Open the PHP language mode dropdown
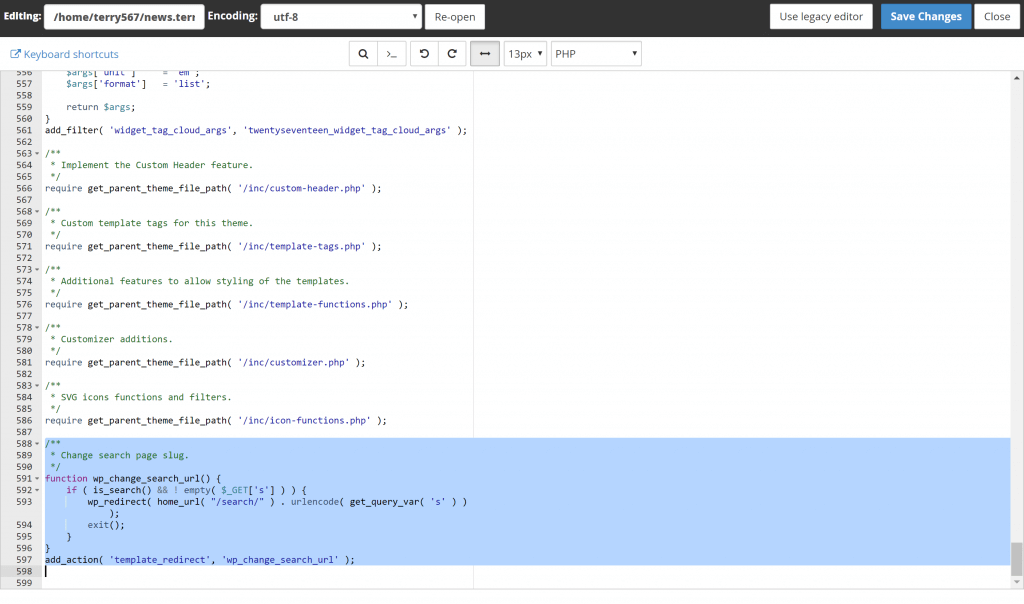Image resolution: width=1024 pixels, height=604 pixels. click(596, 54)
